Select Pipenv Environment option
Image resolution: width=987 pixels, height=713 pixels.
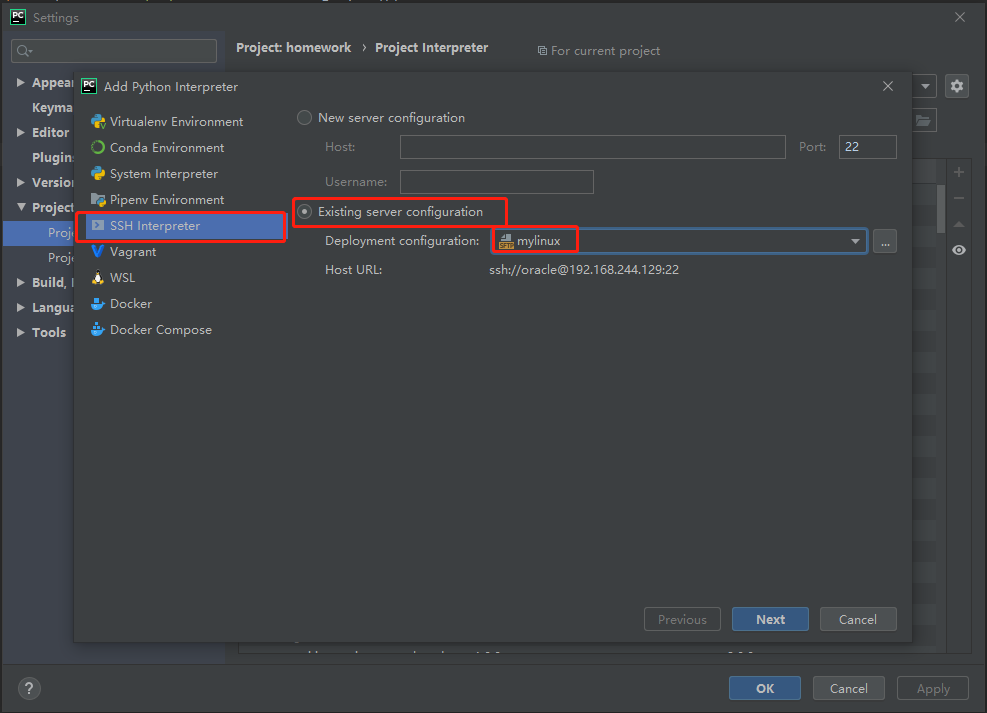tap(167, 199)
